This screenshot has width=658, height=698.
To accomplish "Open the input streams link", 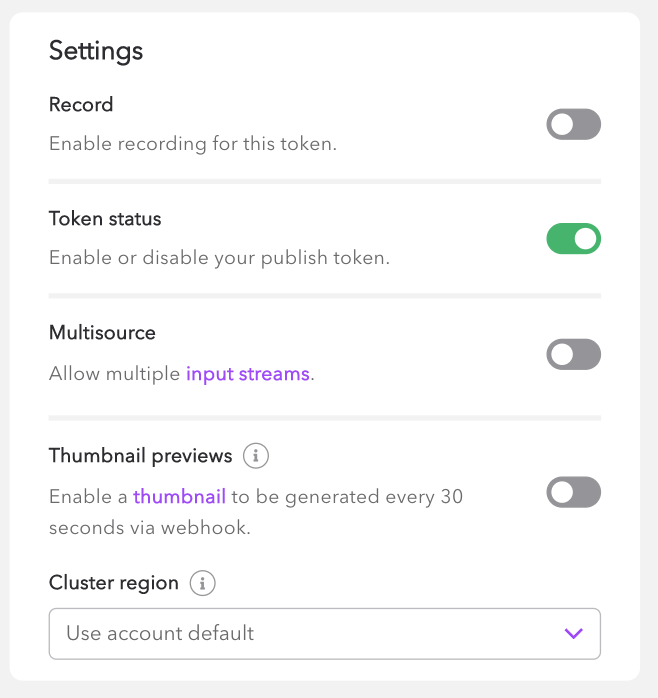I will tap(248, 375).
